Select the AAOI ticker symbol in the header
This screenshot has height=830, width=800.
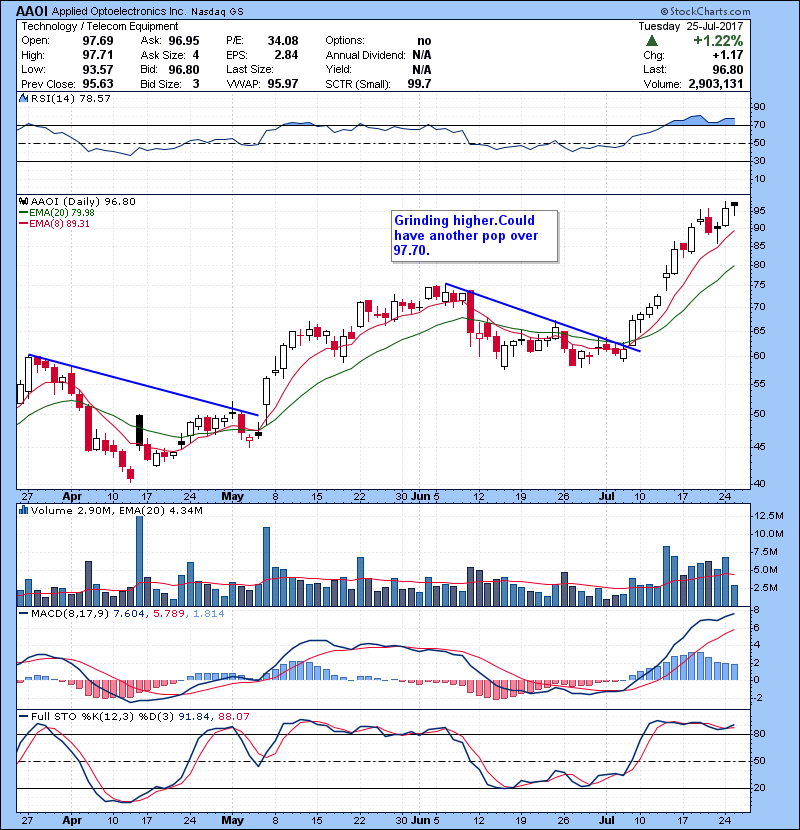click(32, 11)
